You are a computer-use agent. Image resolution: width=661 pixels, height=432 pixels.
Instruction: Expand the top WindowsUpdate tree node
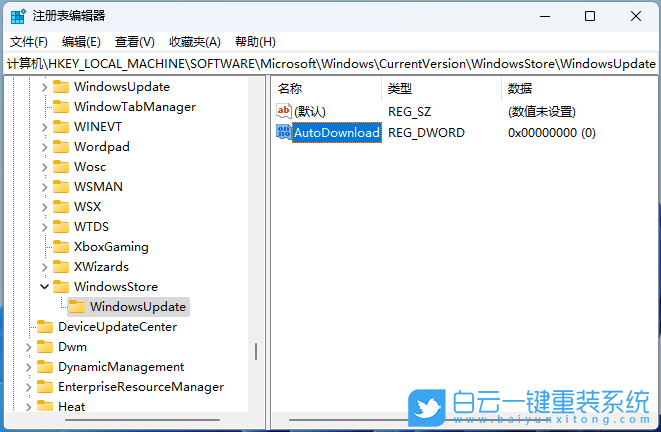45,87
